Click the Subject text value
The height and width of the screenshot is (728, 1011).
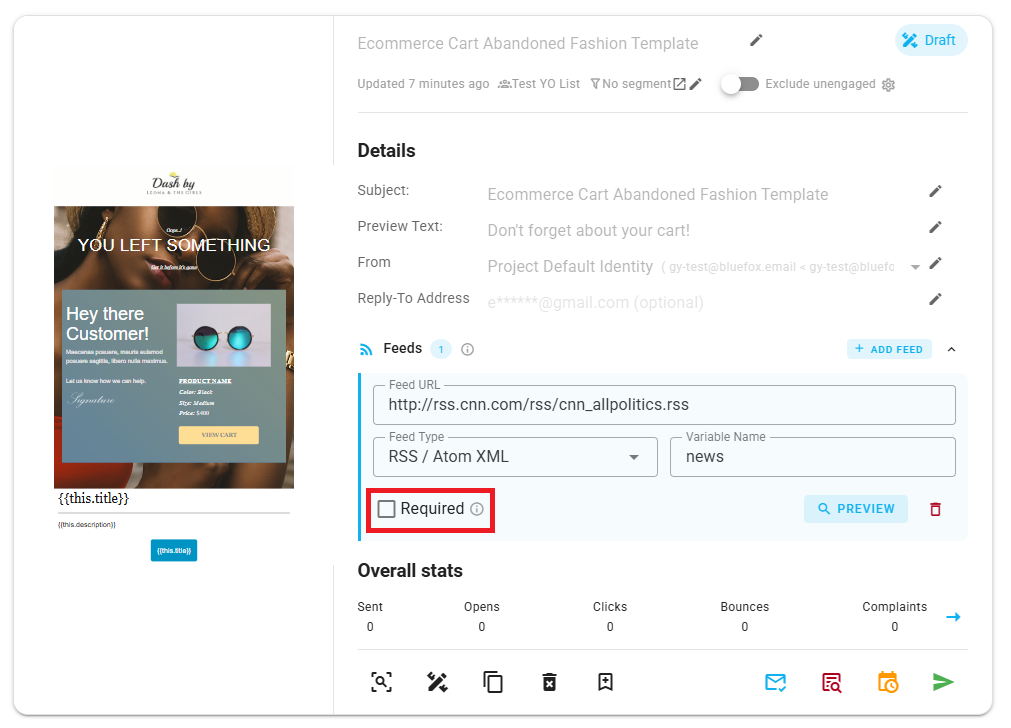click(658, 194)
